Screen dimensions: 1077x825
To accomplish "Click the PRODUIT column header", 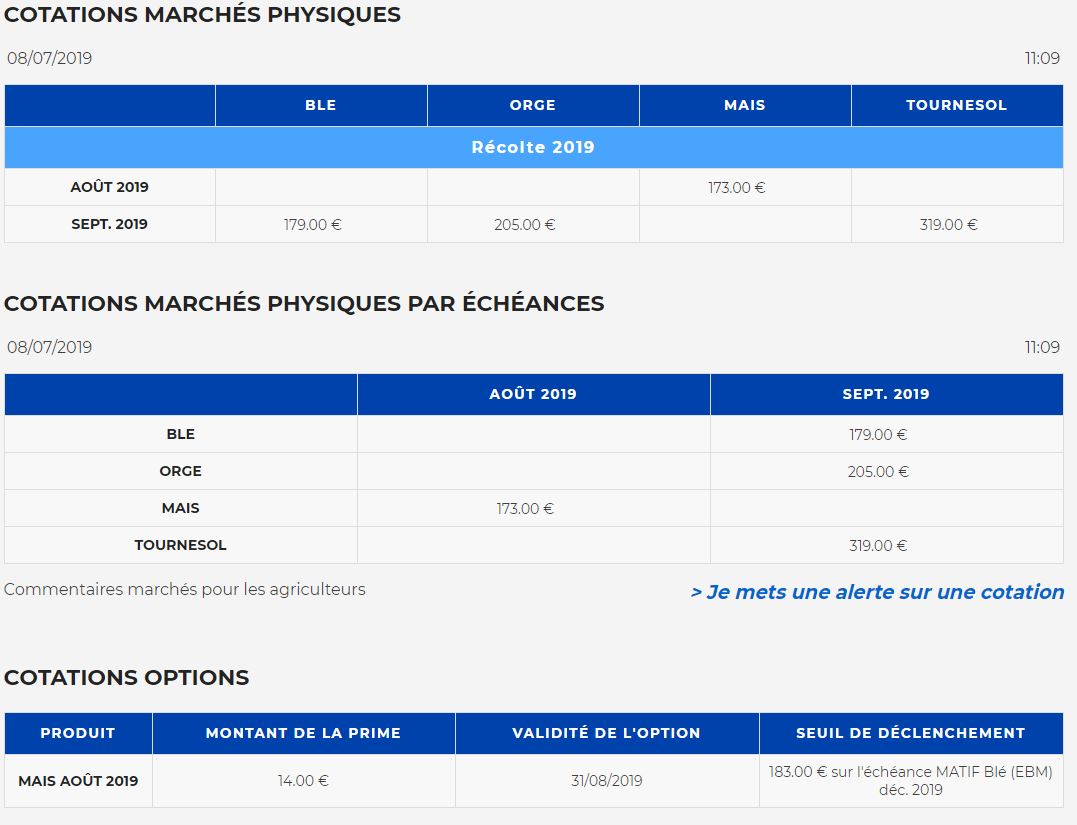I will click(x=78, y=733).
